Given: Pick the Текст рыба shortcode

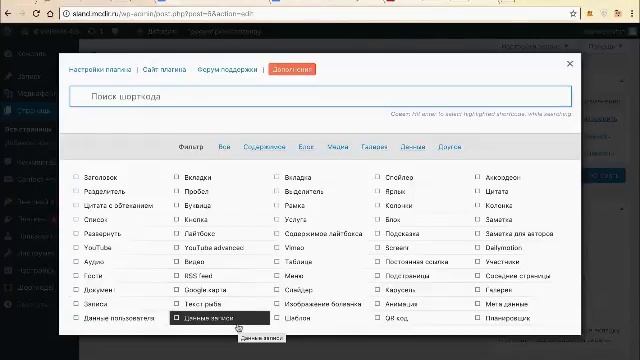Looking at the screenshot, I should [203, 304].
